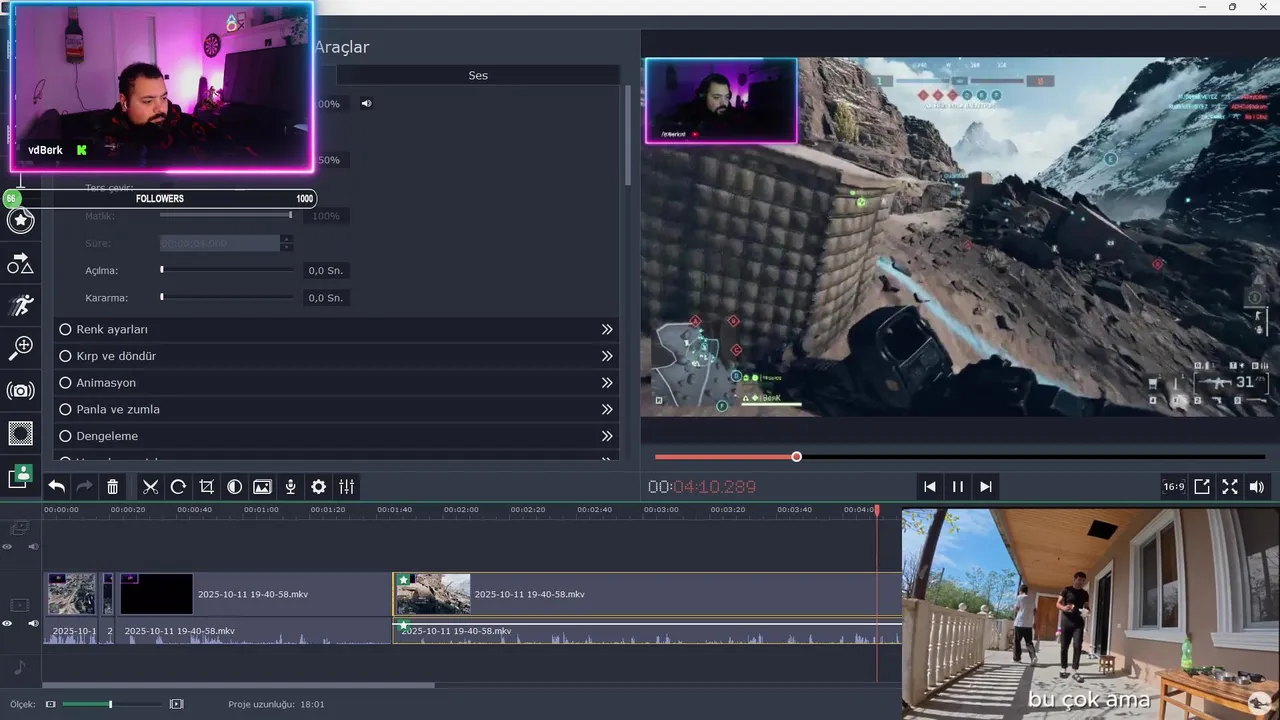Hide the upper overlay track eye icon
This screenshot has height=720, width=1280.
tap(7, 547)
